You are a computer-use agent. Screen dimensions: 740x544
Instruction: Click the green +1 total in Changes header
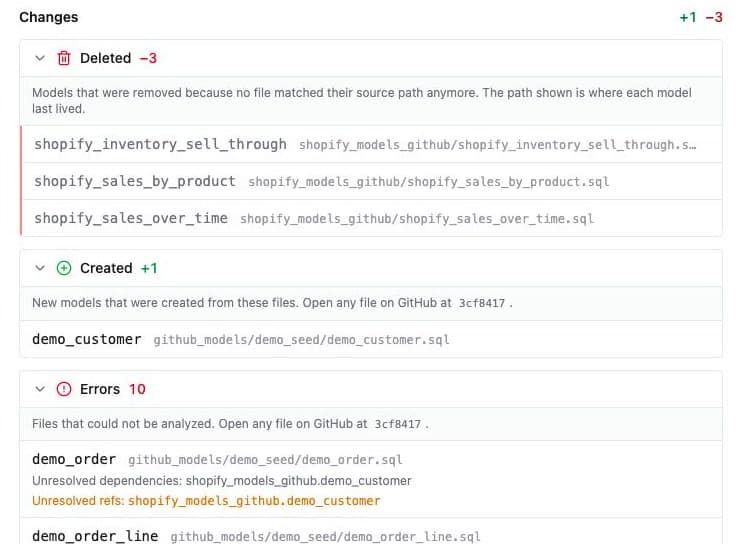[x=688, y=17]
